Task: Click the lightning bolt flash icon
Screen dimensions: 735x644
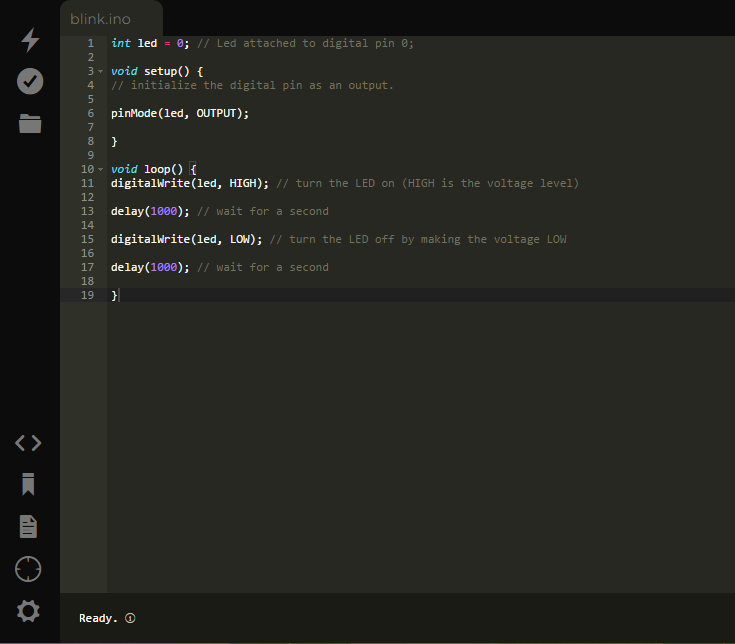Action: (30, 39)
